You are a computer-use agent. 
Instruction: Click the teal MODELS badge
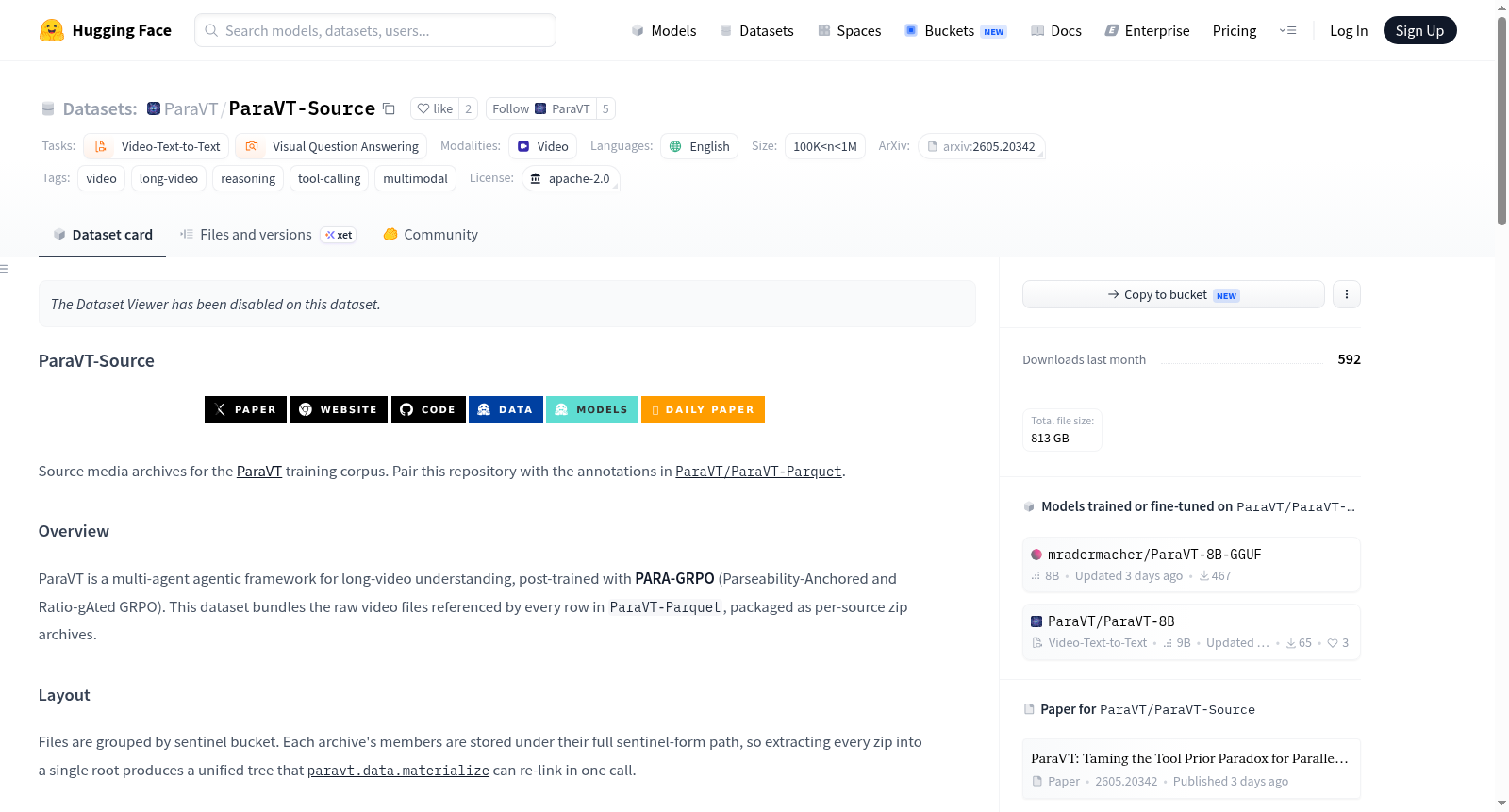click(x=592, y=409)
